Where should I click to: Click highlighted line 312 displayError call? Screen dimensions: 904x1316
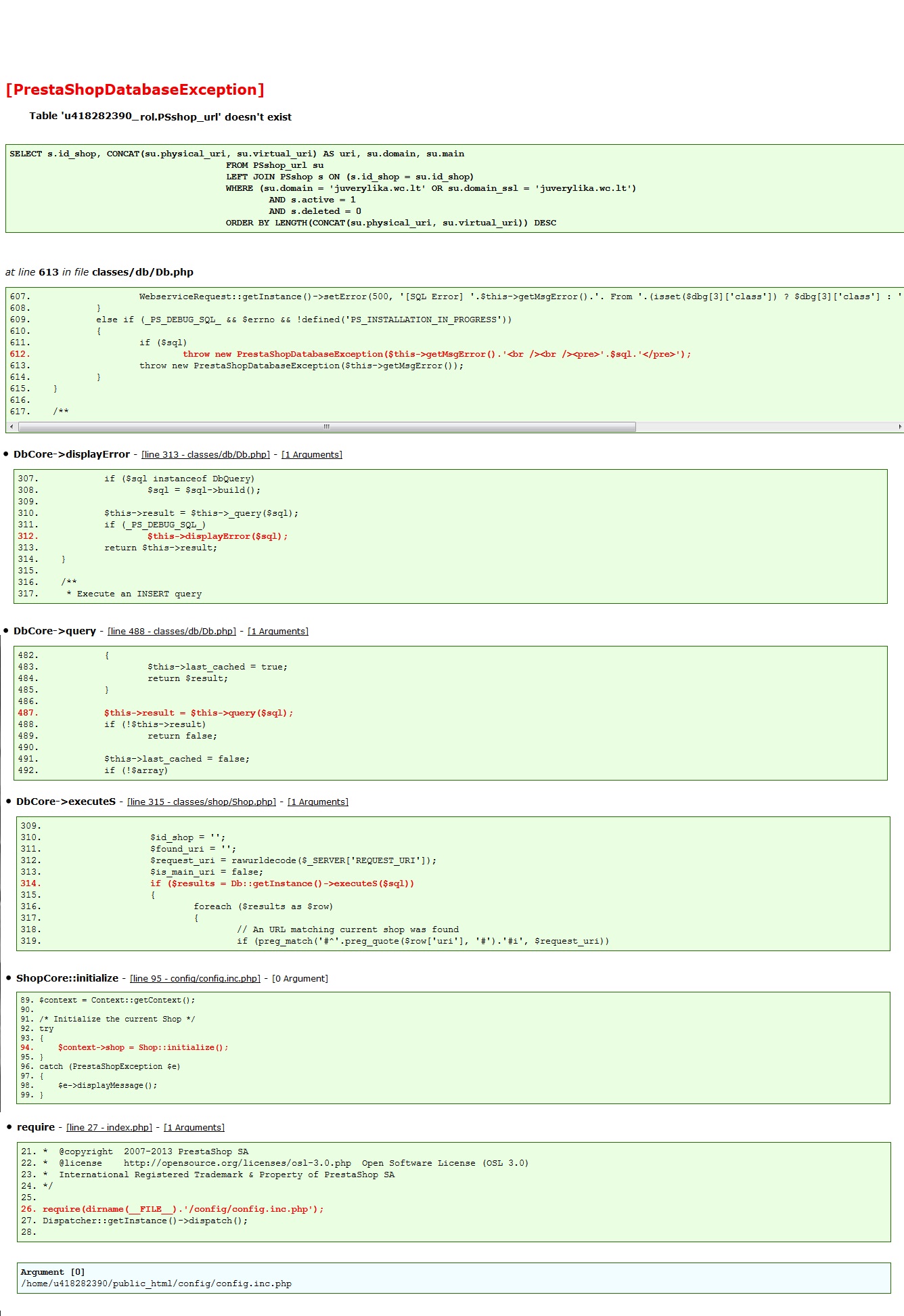click(218, 536)
